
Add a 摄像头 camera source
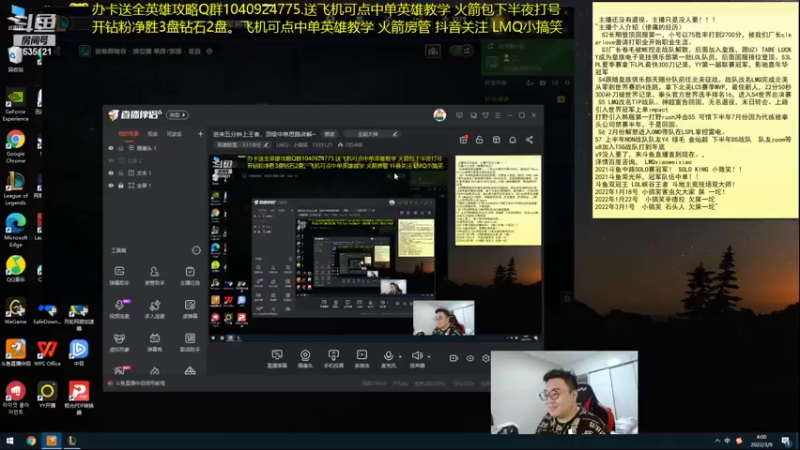(305, 359)
